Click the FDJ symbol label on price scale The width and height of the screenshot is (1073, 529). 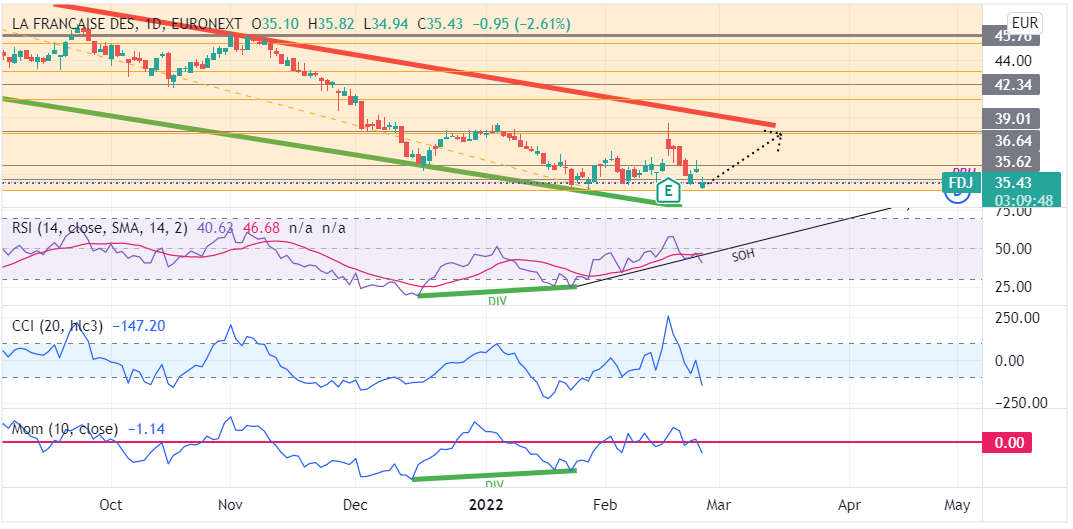pos(961,183)
